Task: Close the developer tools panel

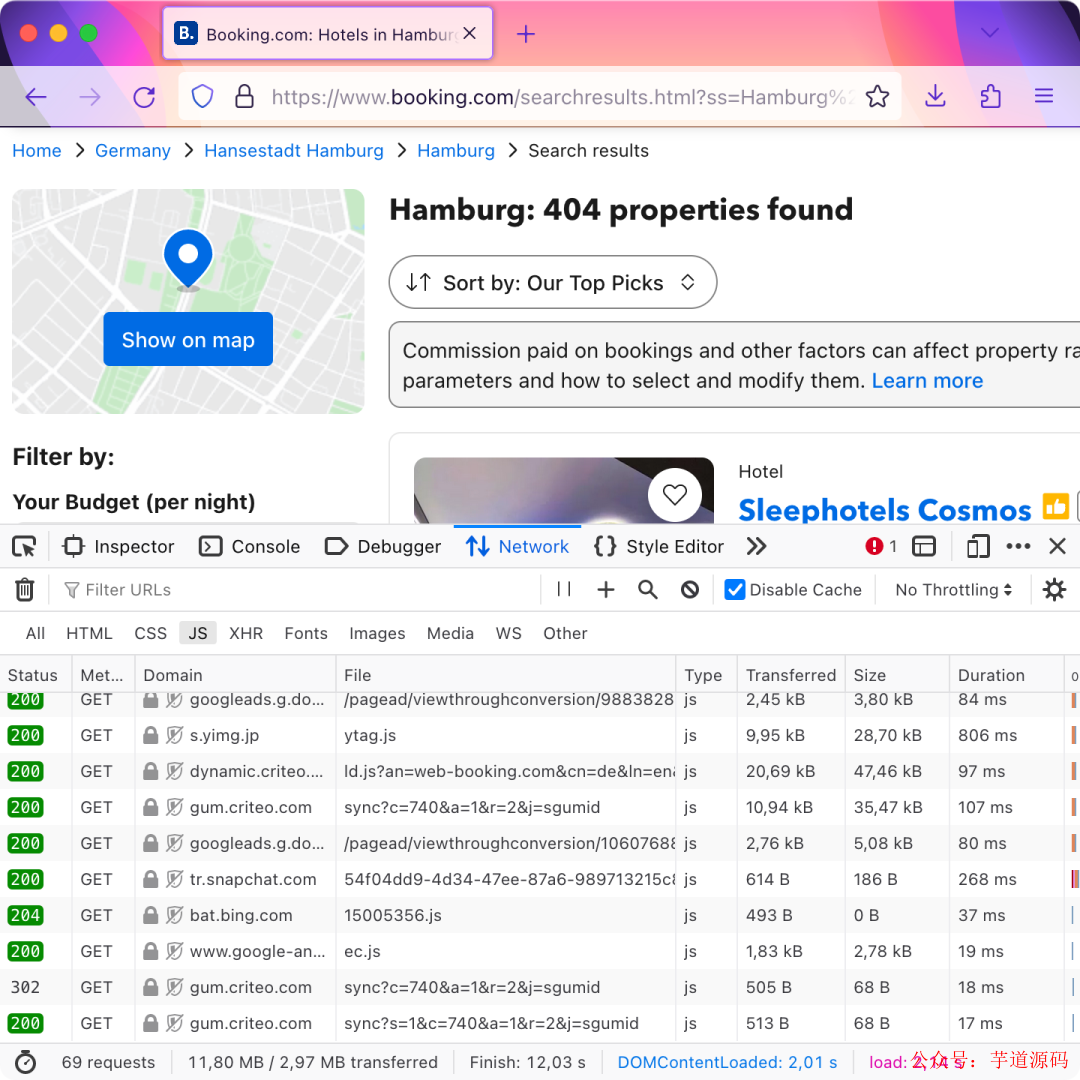Action: [x=1057, y=547]
